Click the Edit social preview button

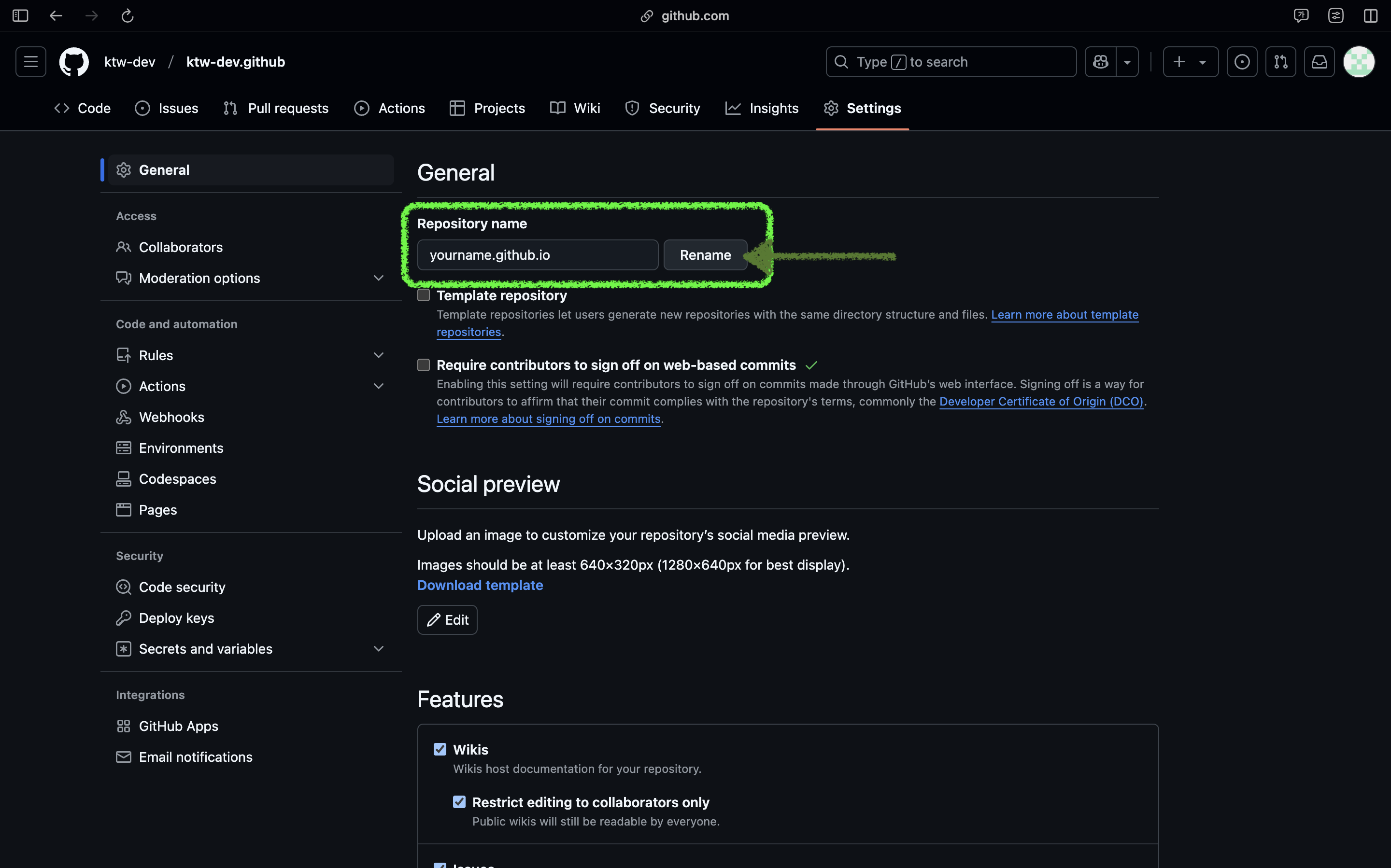(x=447, y=620)
